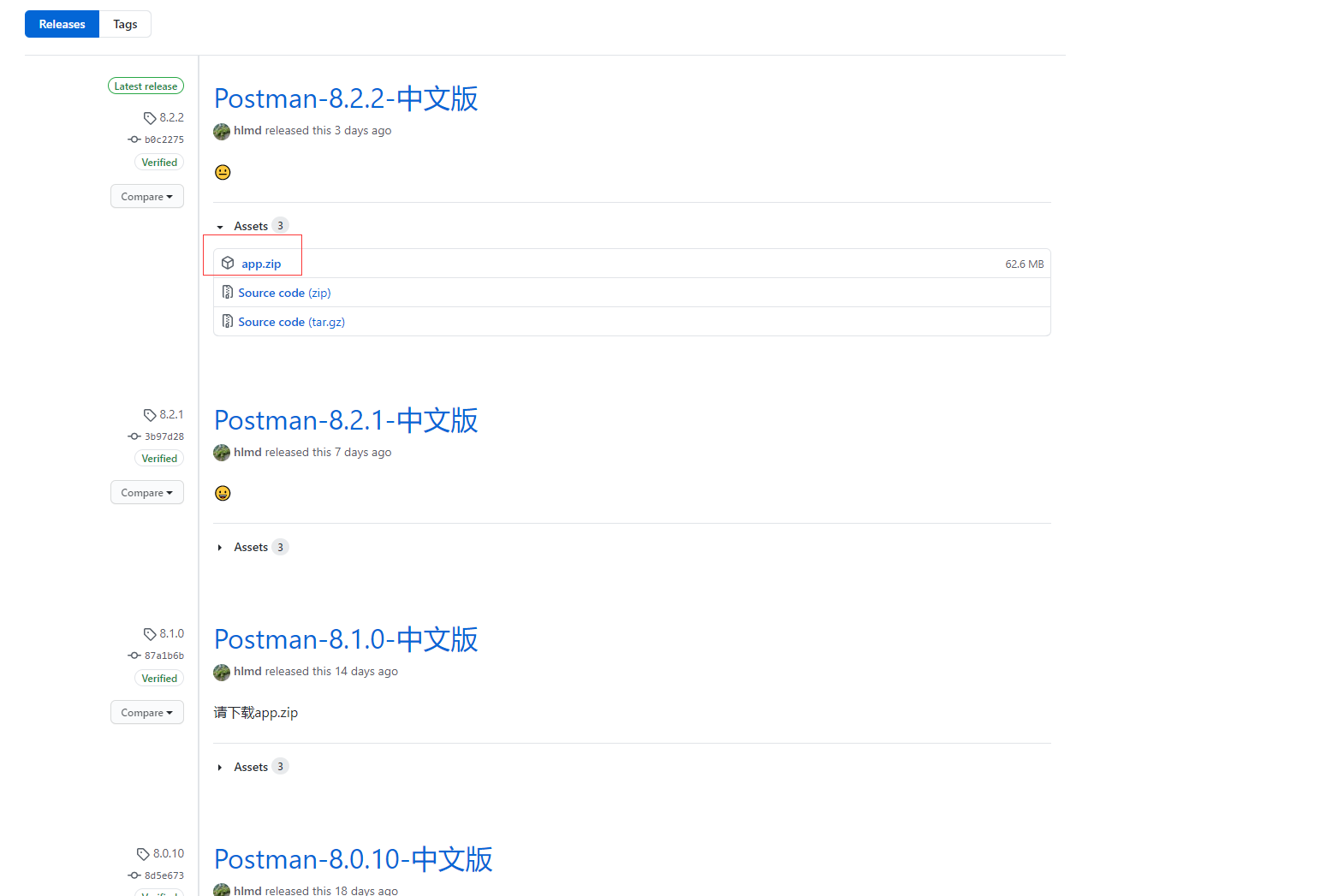Open Postman-8.1.0-中文版 release title
The width and height of the screenshot is (1344, 896).
[x=346, y=639]
